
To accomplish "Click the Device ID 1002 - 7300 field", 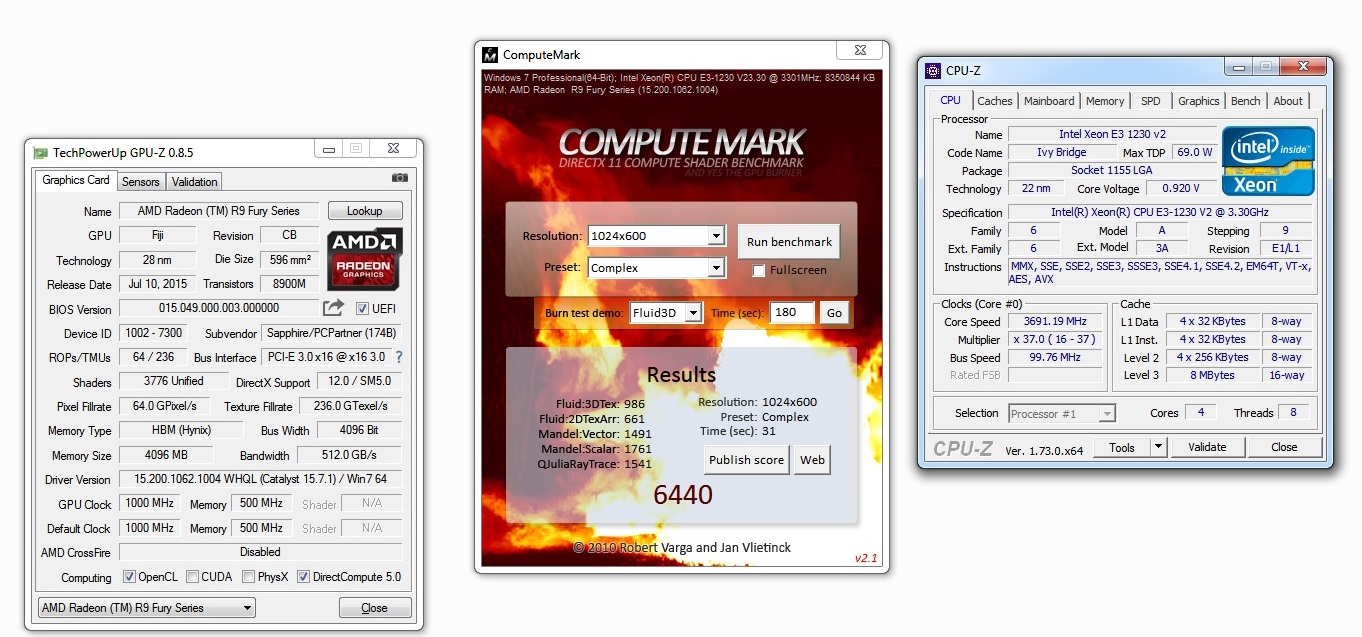I will coord(152,333).
